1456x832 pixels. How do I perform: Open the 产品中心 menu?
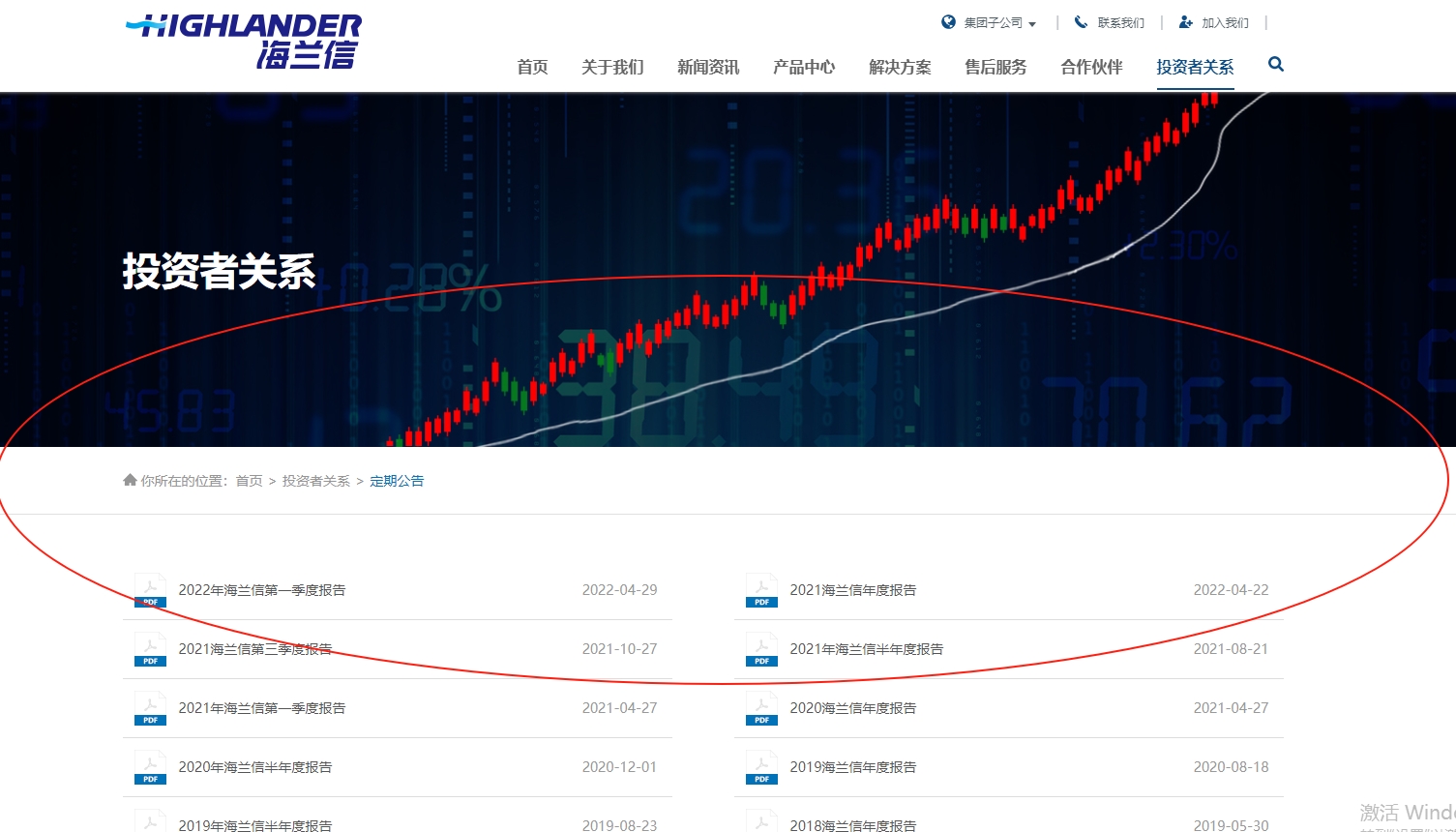[804, 67]
